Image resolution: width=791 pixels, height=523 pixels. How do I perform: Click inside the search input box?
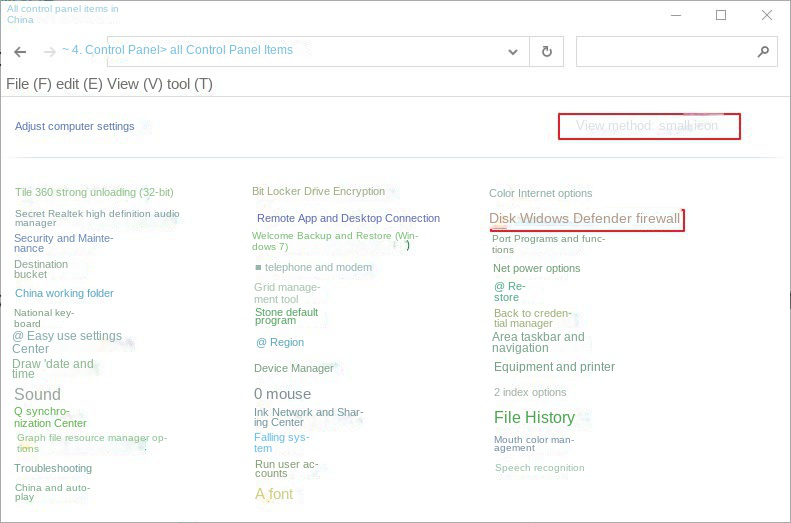[x=663, y=52]
